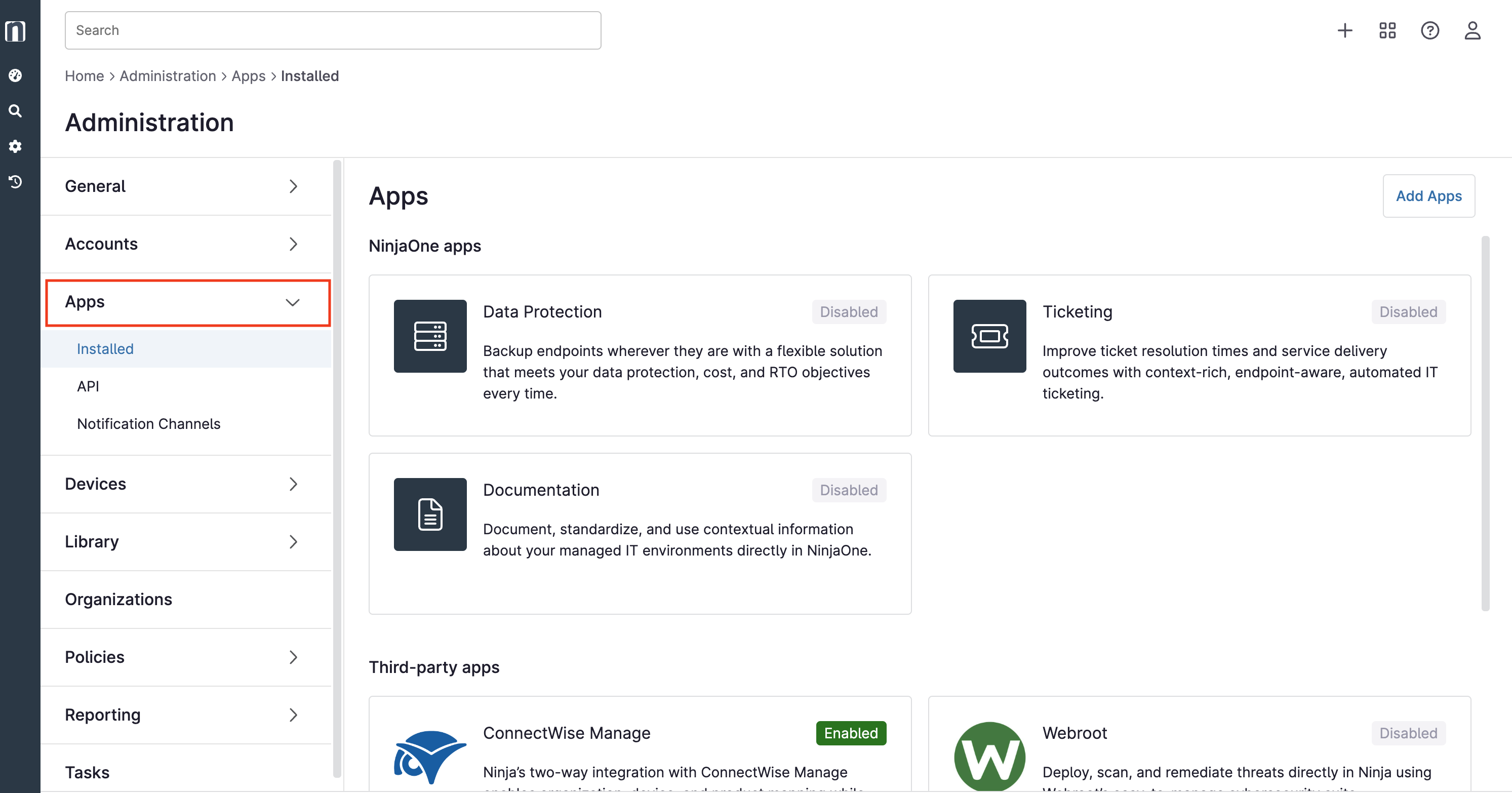Click the Search input field
Image resolution: width=1512 pixels, height=793 pixels.
(x=333, y=30)
